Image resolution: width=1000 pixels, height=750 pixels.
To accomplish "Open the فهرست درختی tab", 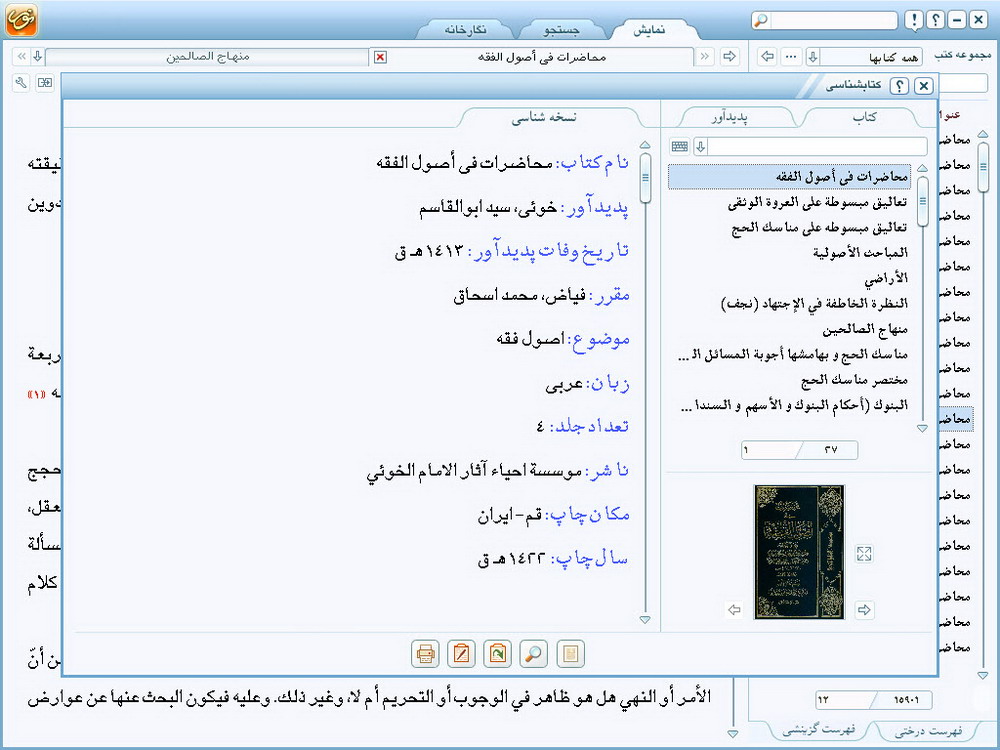I will point(928,731).
